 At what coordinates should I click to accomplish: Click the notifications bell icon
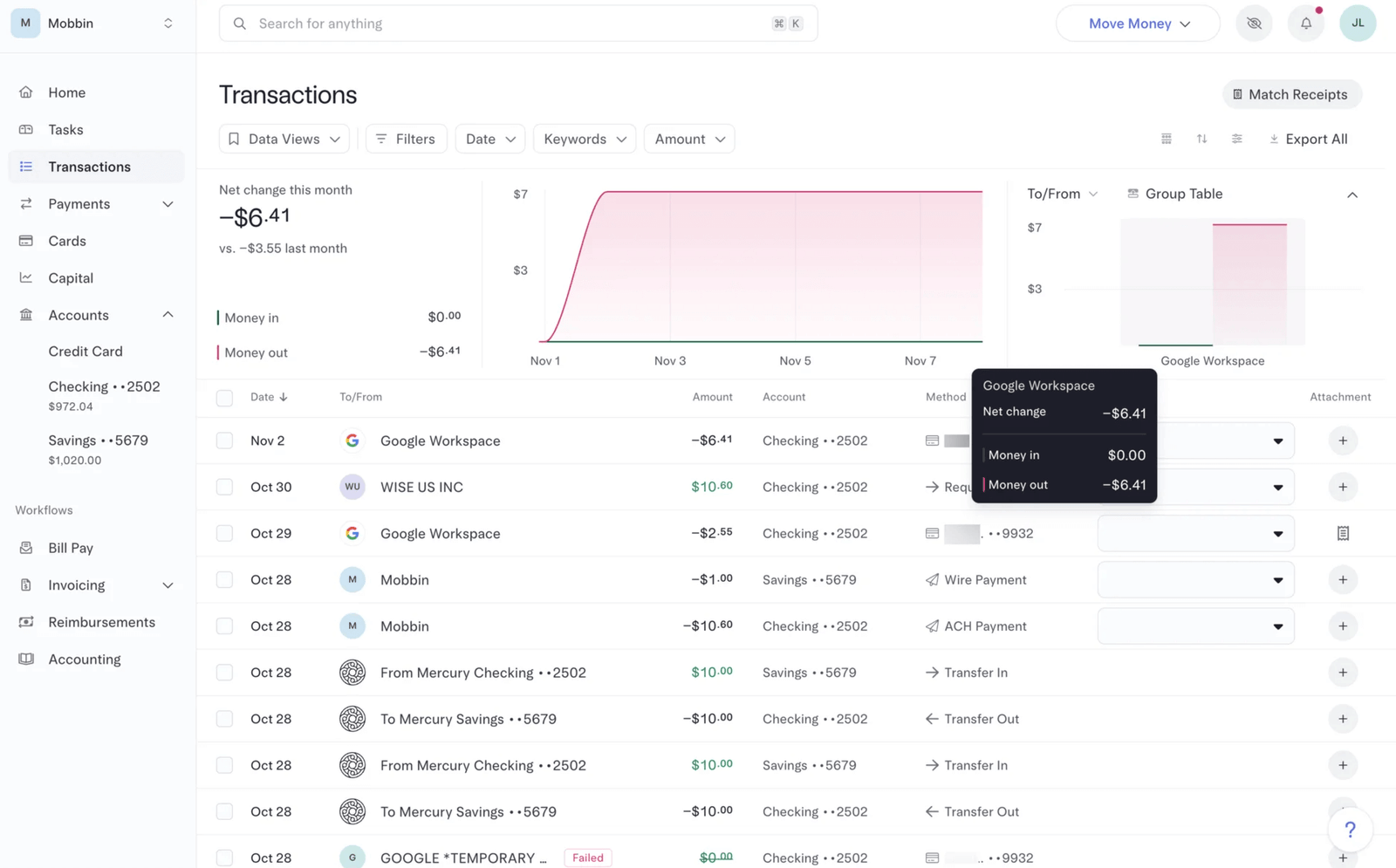coord(1305,24)
